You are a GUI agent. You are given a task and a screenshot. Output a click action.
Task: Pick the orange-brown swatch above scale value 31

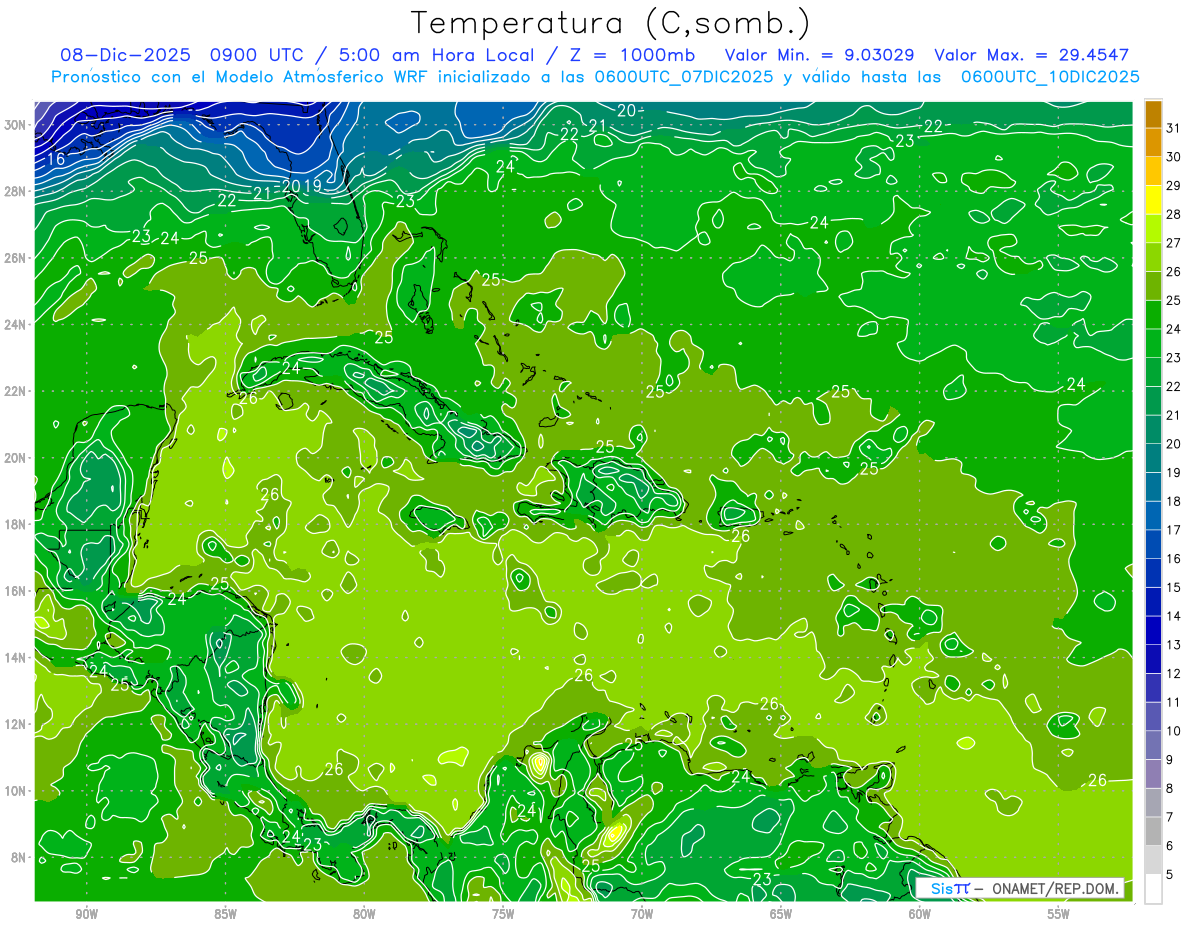[1154, 114]
